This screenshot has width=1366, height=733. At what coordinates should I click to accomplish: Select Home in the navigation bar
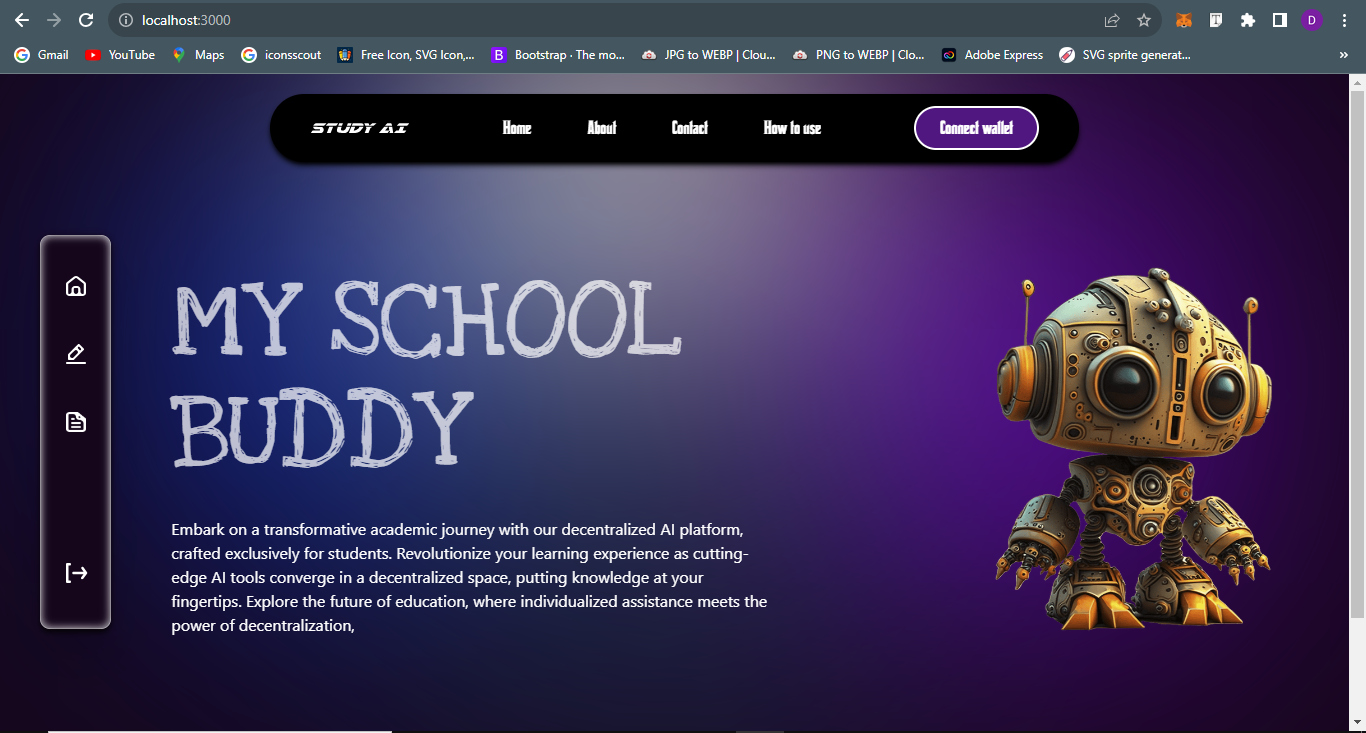pos(517,128)
